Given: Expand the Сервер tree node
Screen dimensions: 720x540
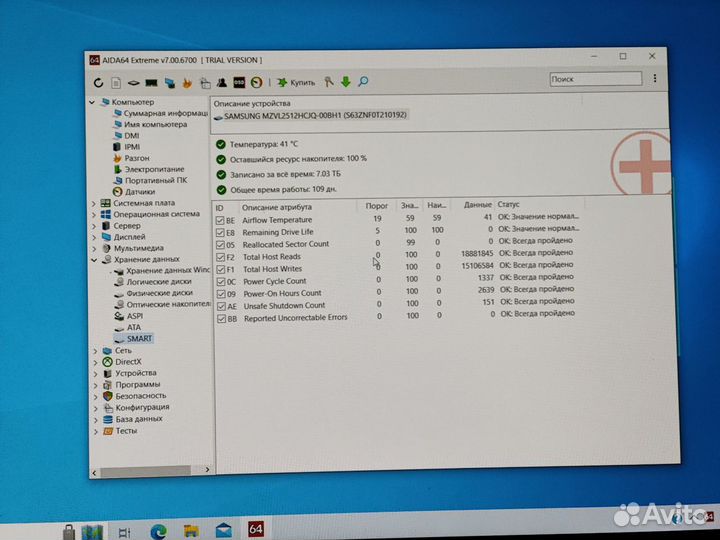Looking at the screenshot, I should (94, 226).
